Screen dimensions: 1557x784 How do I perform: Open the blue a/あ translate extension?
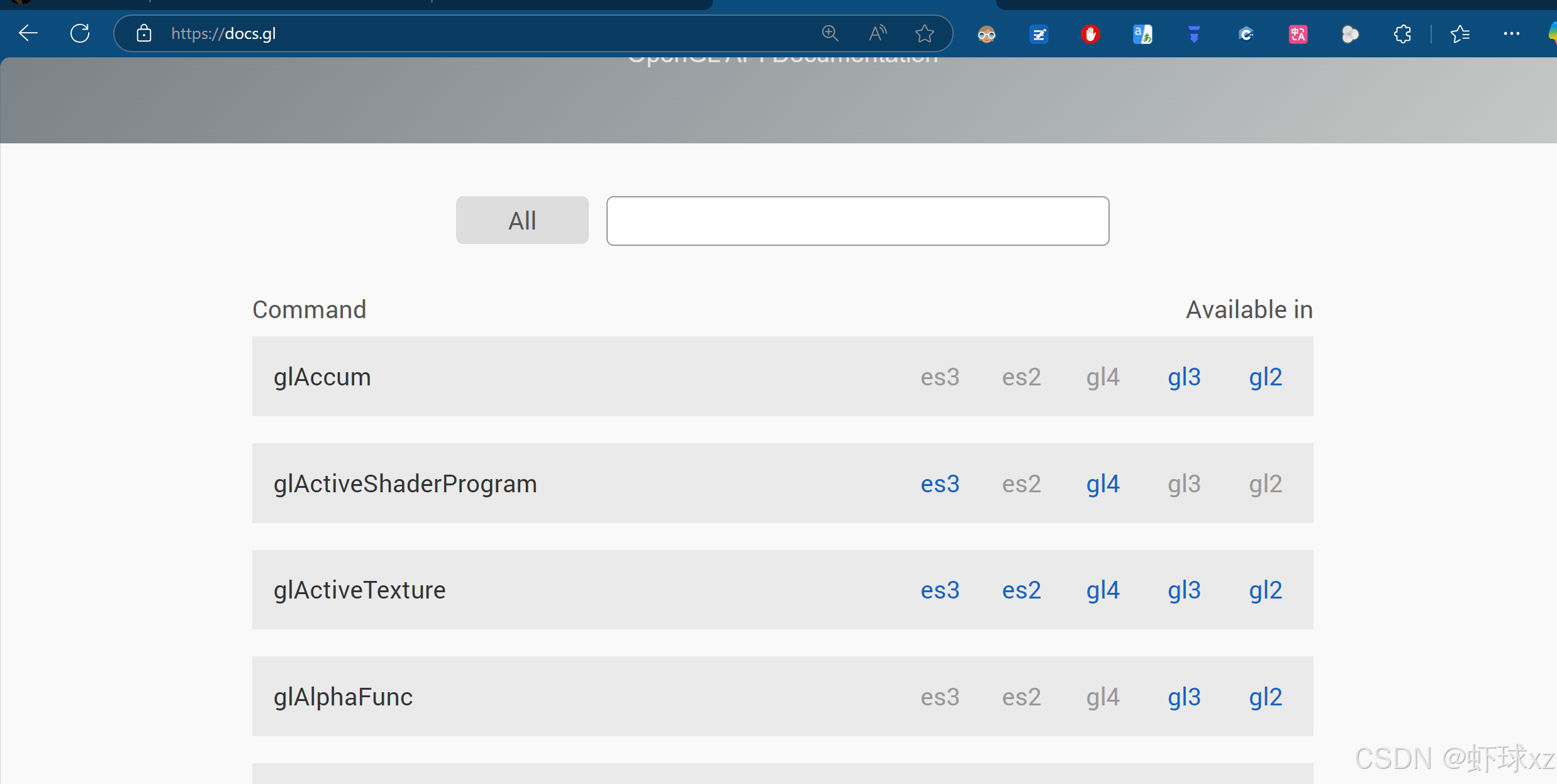click(x=1142, y=34)
